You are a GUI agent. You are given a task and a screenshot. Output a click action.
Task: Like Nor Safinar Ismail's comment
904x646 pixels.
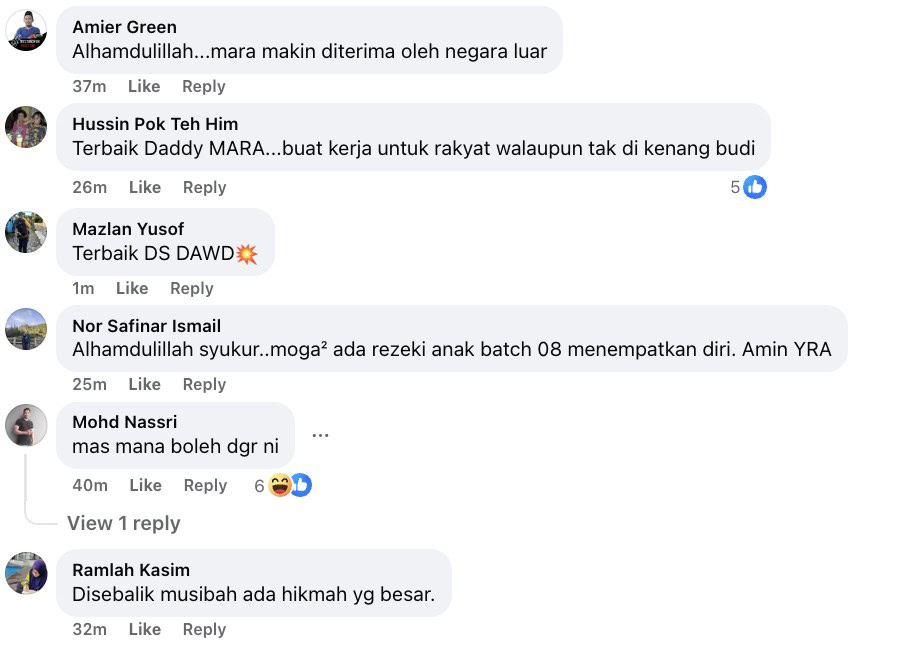tap(144, 384)
